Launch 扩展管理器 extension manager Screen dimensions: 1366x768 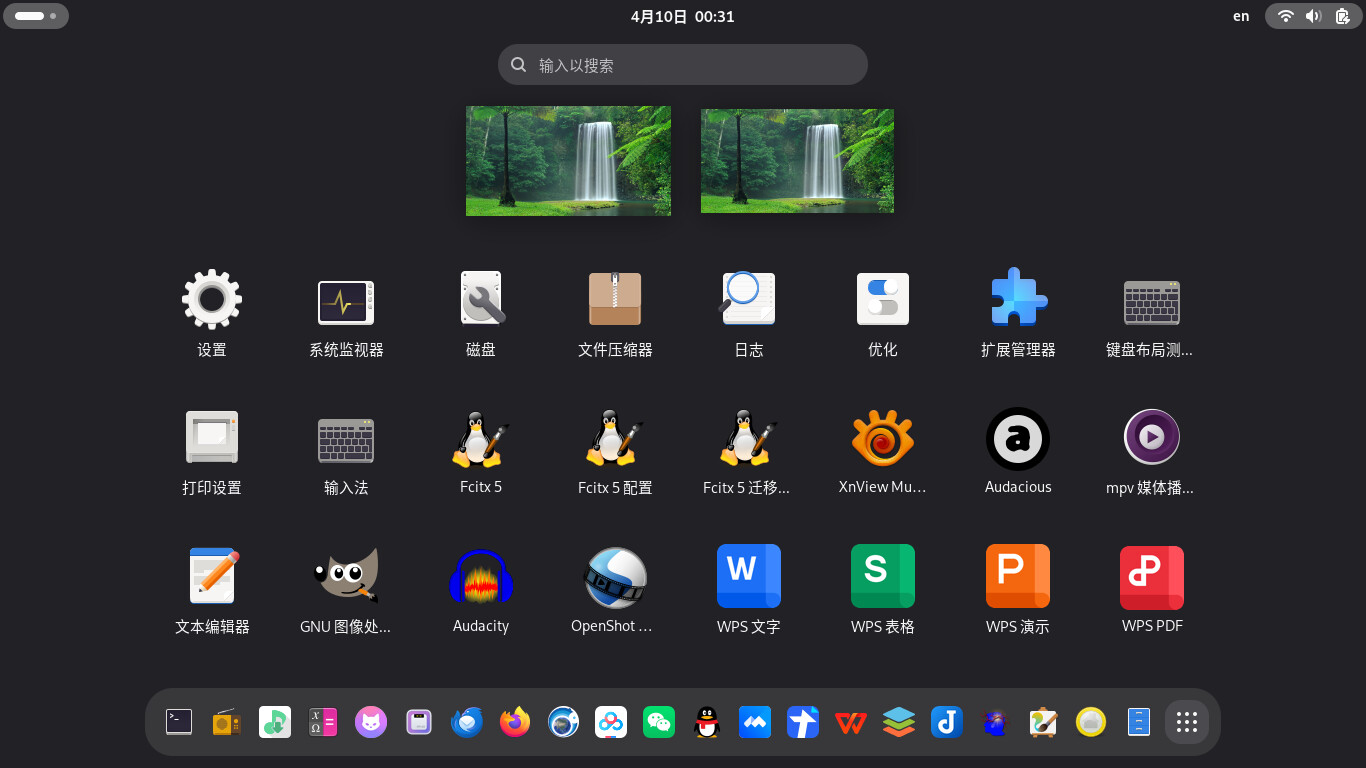pos(1017,299)
